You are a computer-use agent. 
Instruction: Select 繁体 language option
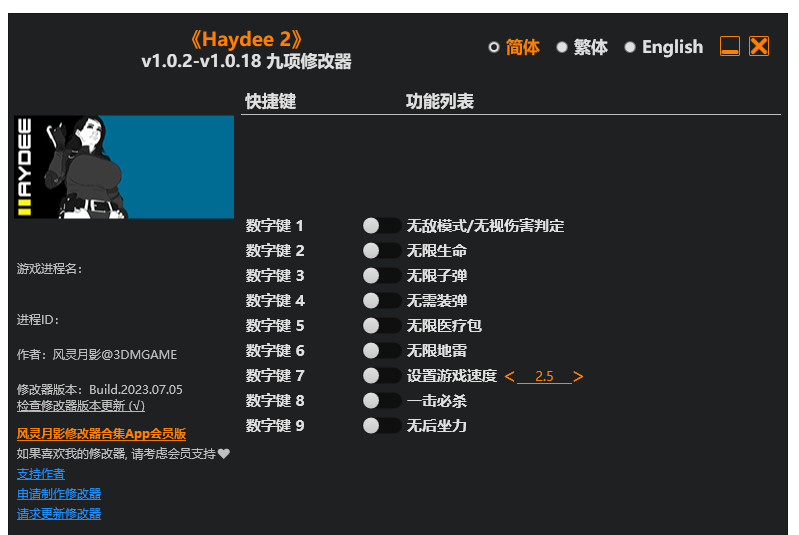tap(582, 47)
